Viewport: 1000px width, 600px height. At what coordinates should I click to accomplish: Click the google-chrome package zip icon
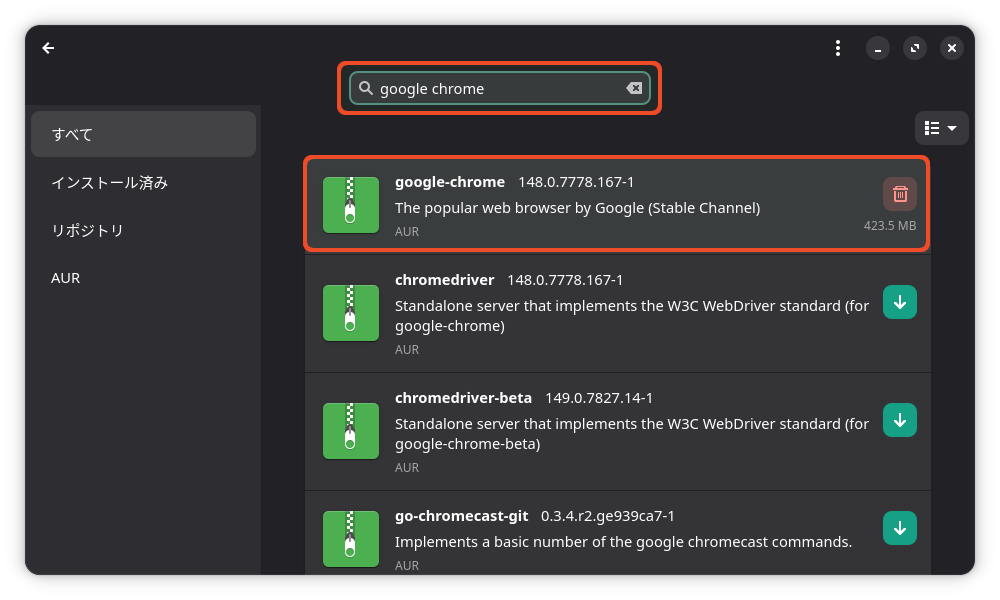point(351,205)
